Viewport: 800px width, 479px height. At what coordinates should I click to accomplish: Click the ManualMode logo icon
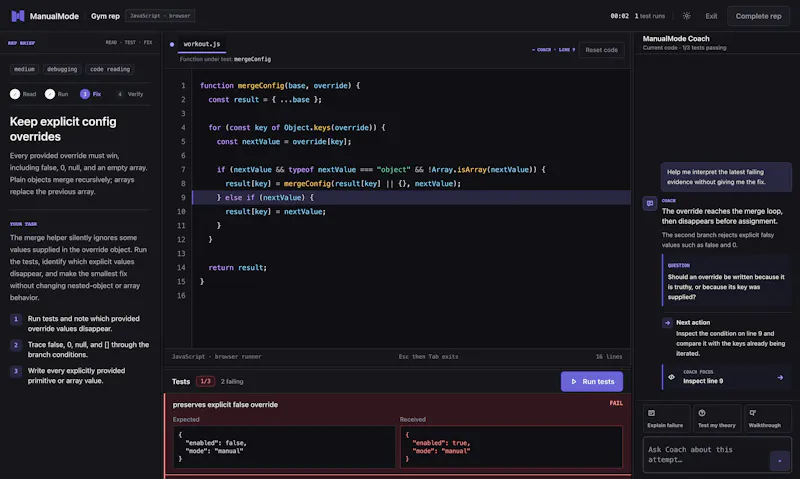point(18,16)
